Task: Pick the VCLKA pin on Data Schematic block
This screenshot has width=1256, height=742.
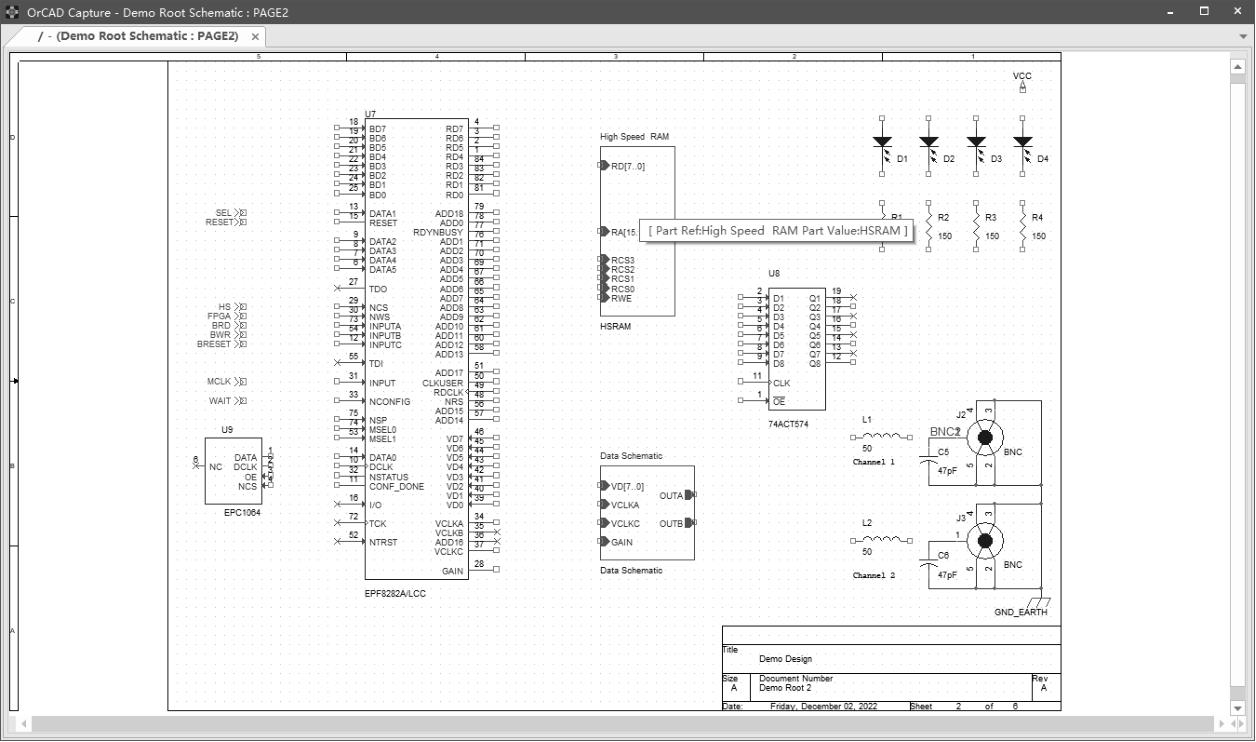Action: click(604, 505)
